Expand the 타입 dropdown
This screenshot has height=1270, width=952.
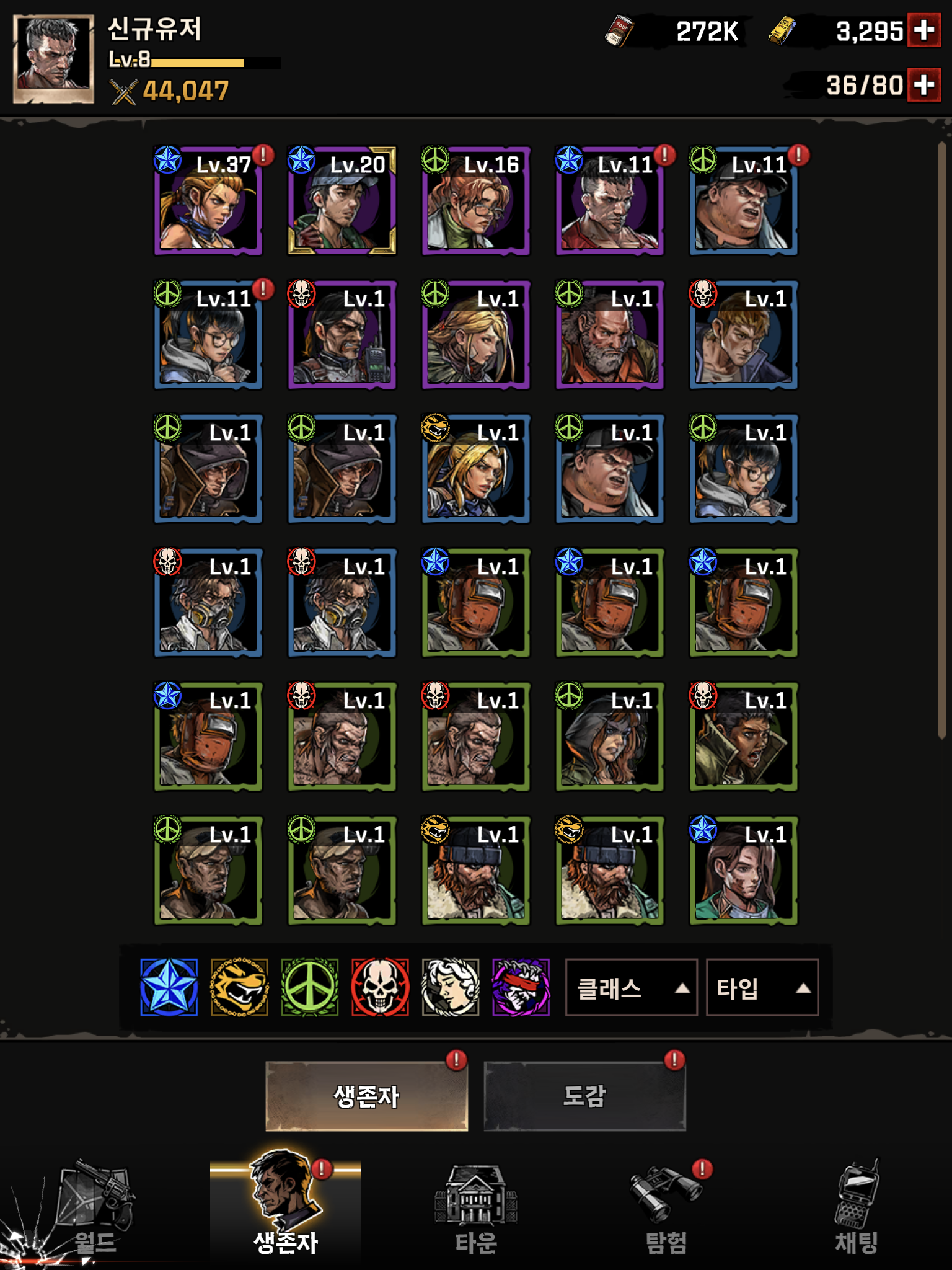pos(762,987)
